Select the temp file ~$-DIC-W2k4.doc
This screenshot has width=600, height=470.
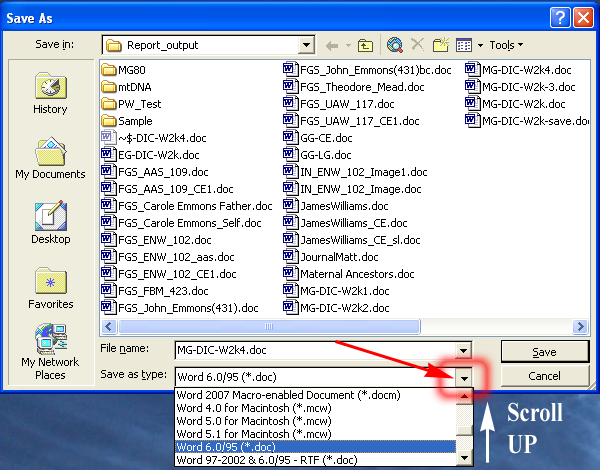pos(154,138)
